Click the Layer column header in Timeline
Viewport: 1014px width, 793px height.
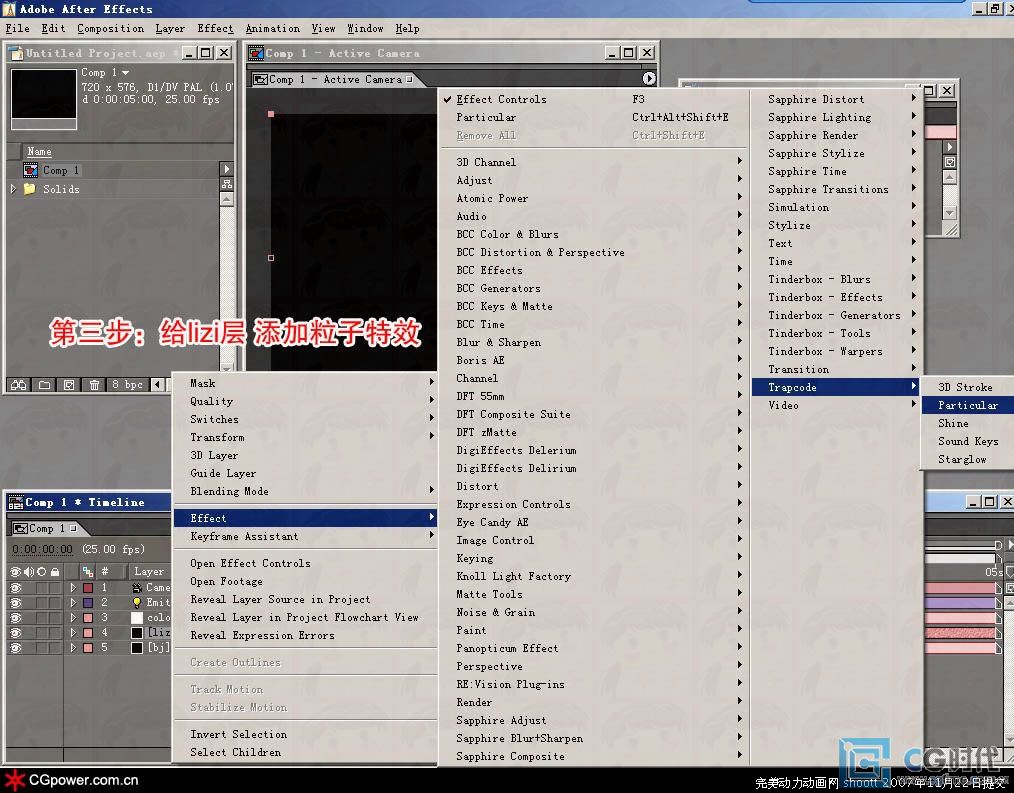tap(149, 572)
